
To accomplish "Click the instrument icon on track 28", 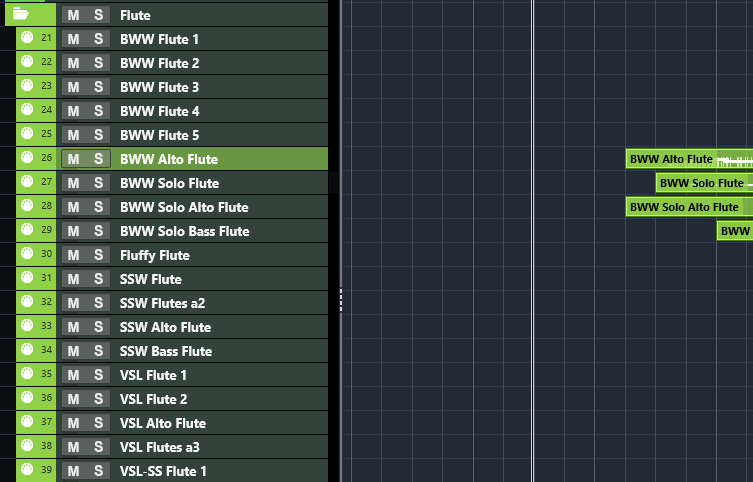I will coord(27,207).
